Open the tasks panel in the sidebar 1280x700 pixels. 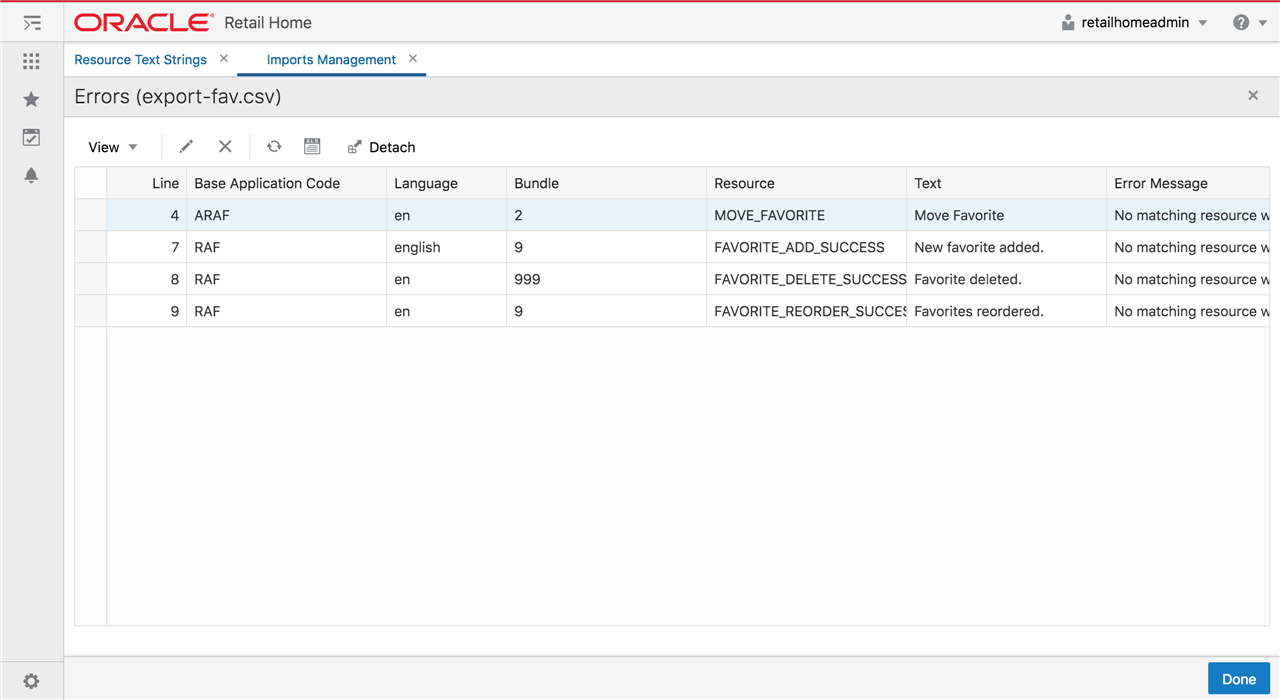point(31,137)
